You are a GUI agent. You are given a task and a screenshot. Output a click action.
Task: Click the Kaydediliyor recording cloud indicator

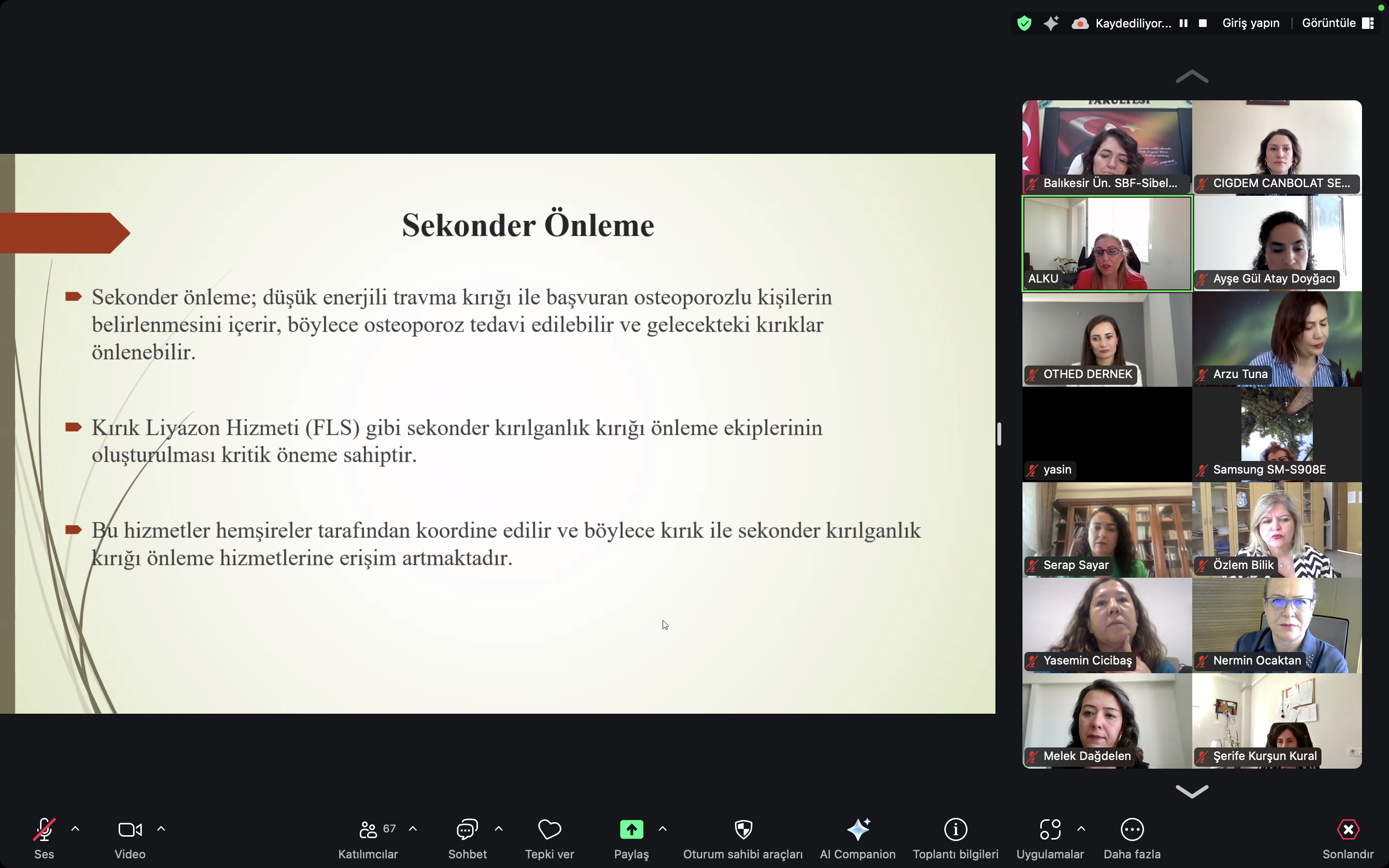point(1080,24)
